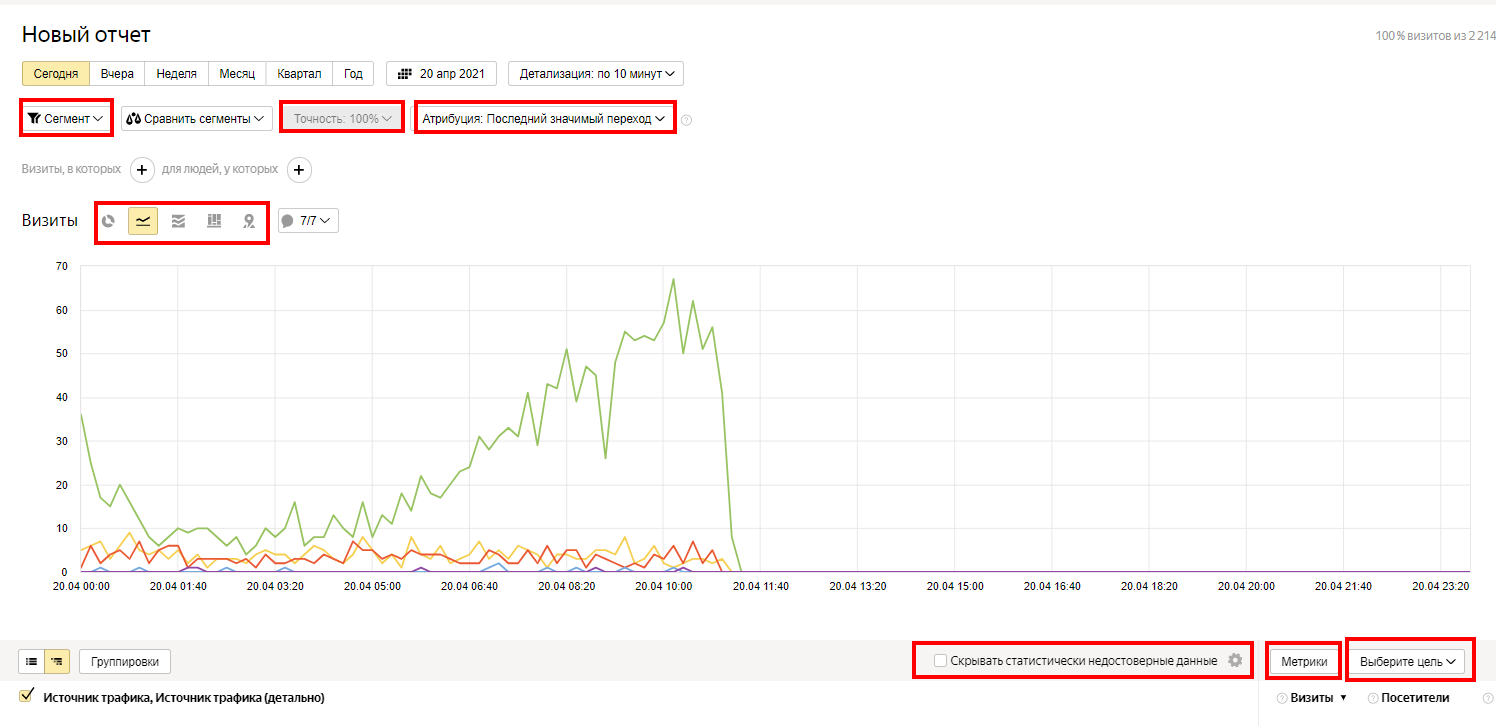The image size is (1496, 726).
Task: Click the '100 % визитов из 2 214' text
Action: click(1435, 36)
